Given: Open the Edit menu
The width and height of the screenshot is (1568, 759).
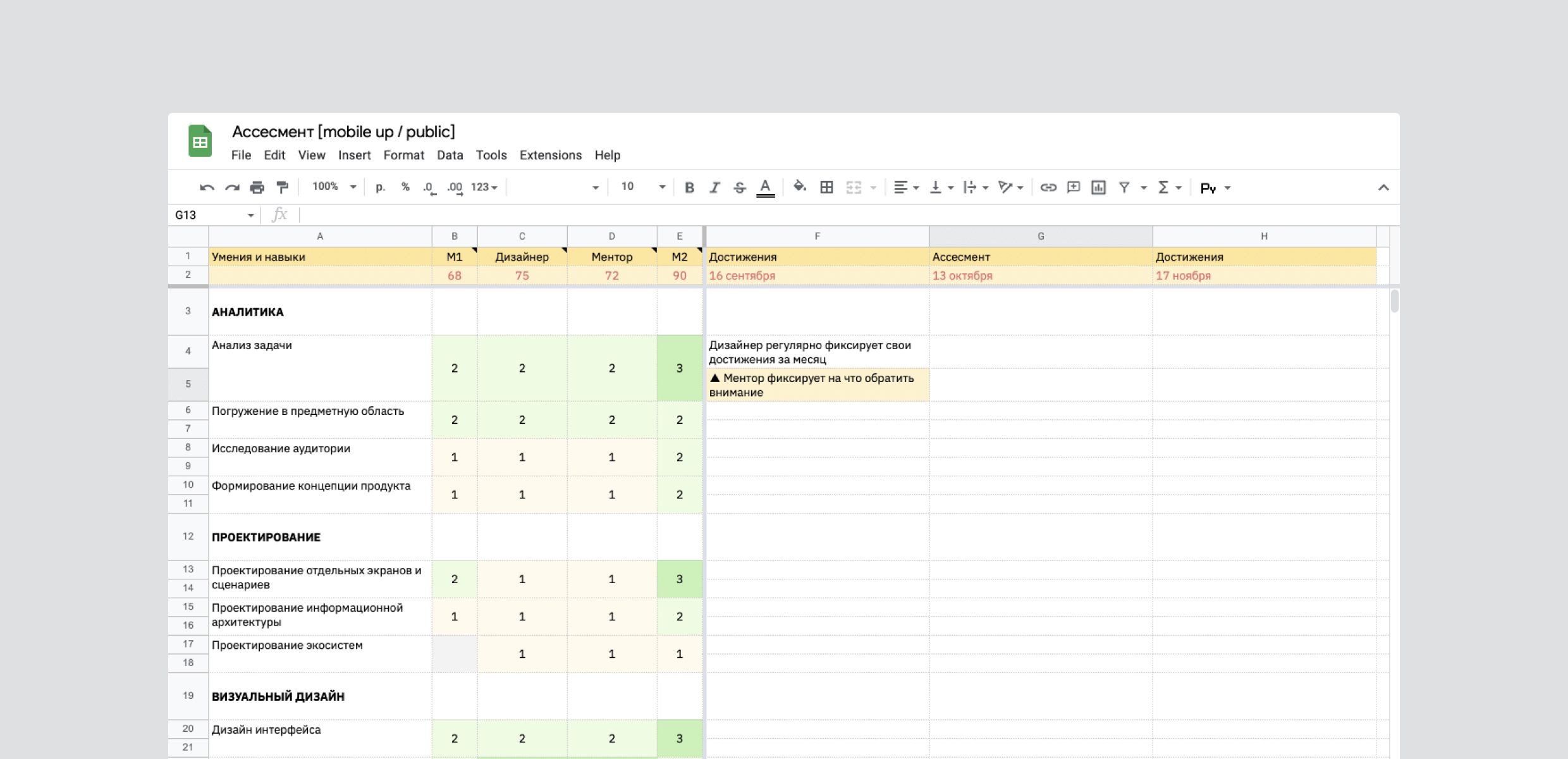Looking at the screenshot, I should point(274,155).
